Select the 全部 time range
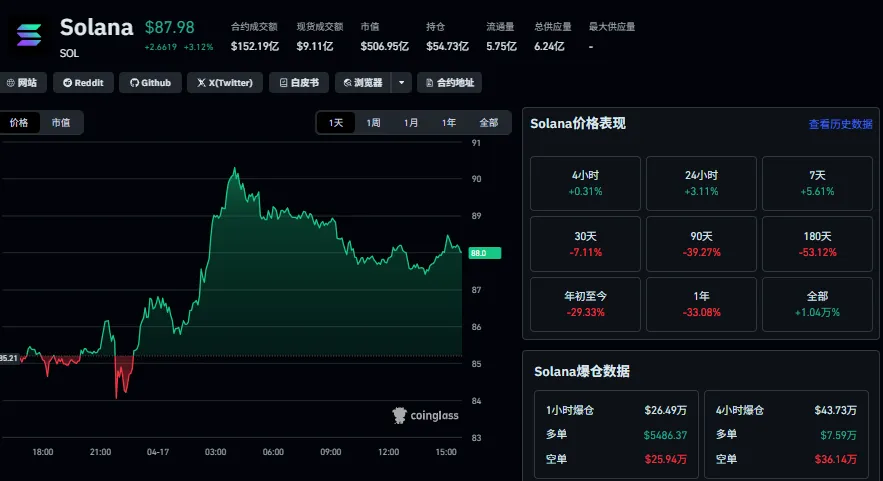This screenshot has width=883, height=481. point(489,123)
